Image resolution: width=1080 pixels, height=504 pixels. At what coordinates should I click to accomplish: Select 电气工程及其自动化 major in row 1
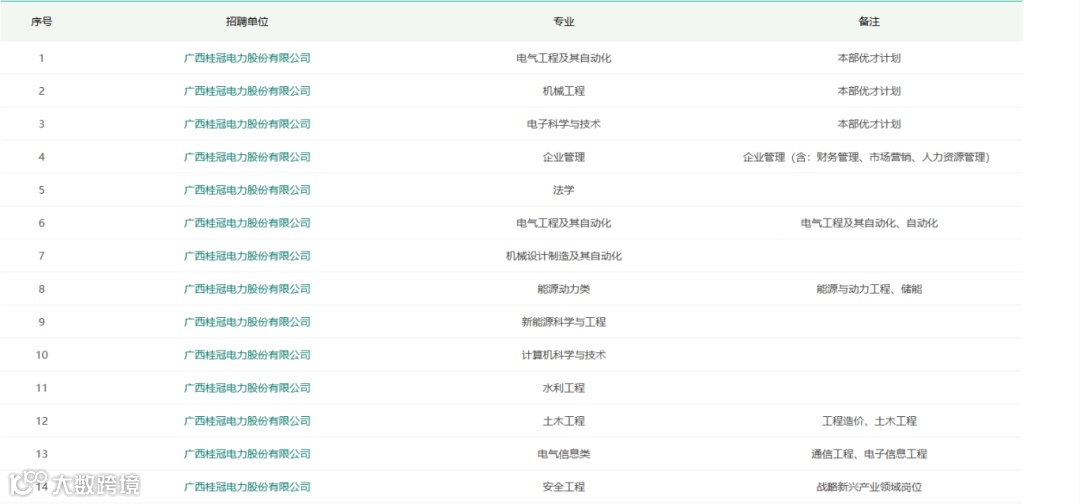click(563, 58)
